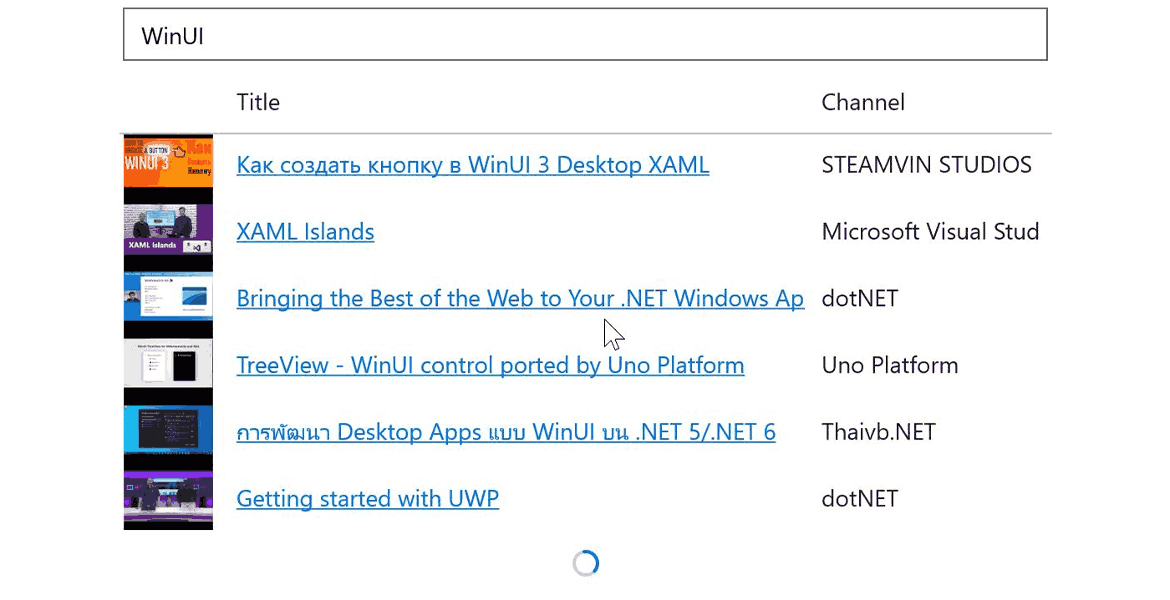
Task: Click the orange WinUI 3 button thumbnail
Action: click(168, 161)
